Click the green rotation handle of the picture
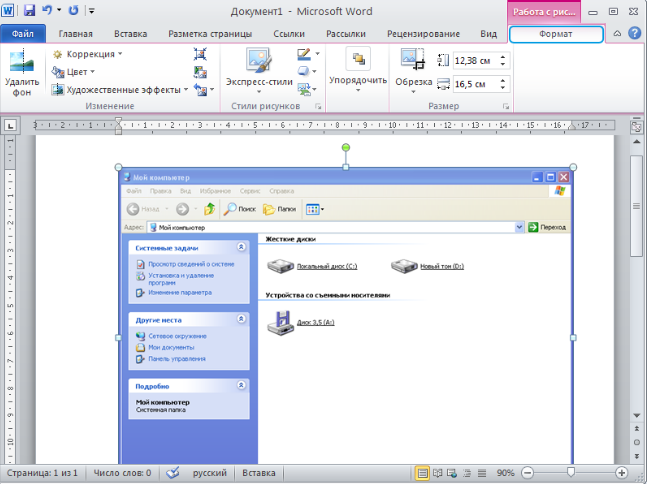Viewport: 647px width, 484px height. (346, 147)
